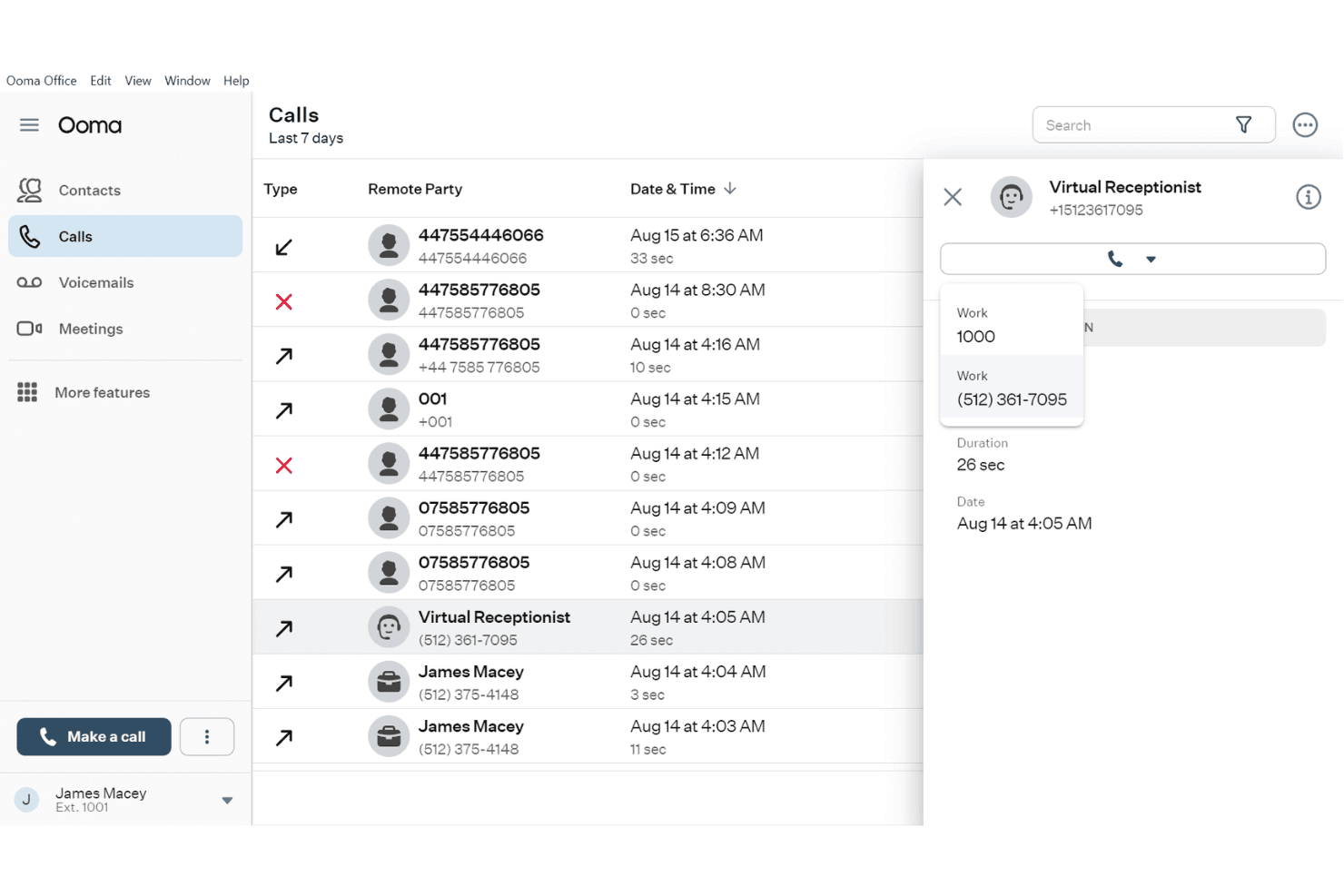The width and height of the screenshot is (1344, 896).
Task: Select the 07585776805 call at 4:09 AM
Action: tap(588, 517)
